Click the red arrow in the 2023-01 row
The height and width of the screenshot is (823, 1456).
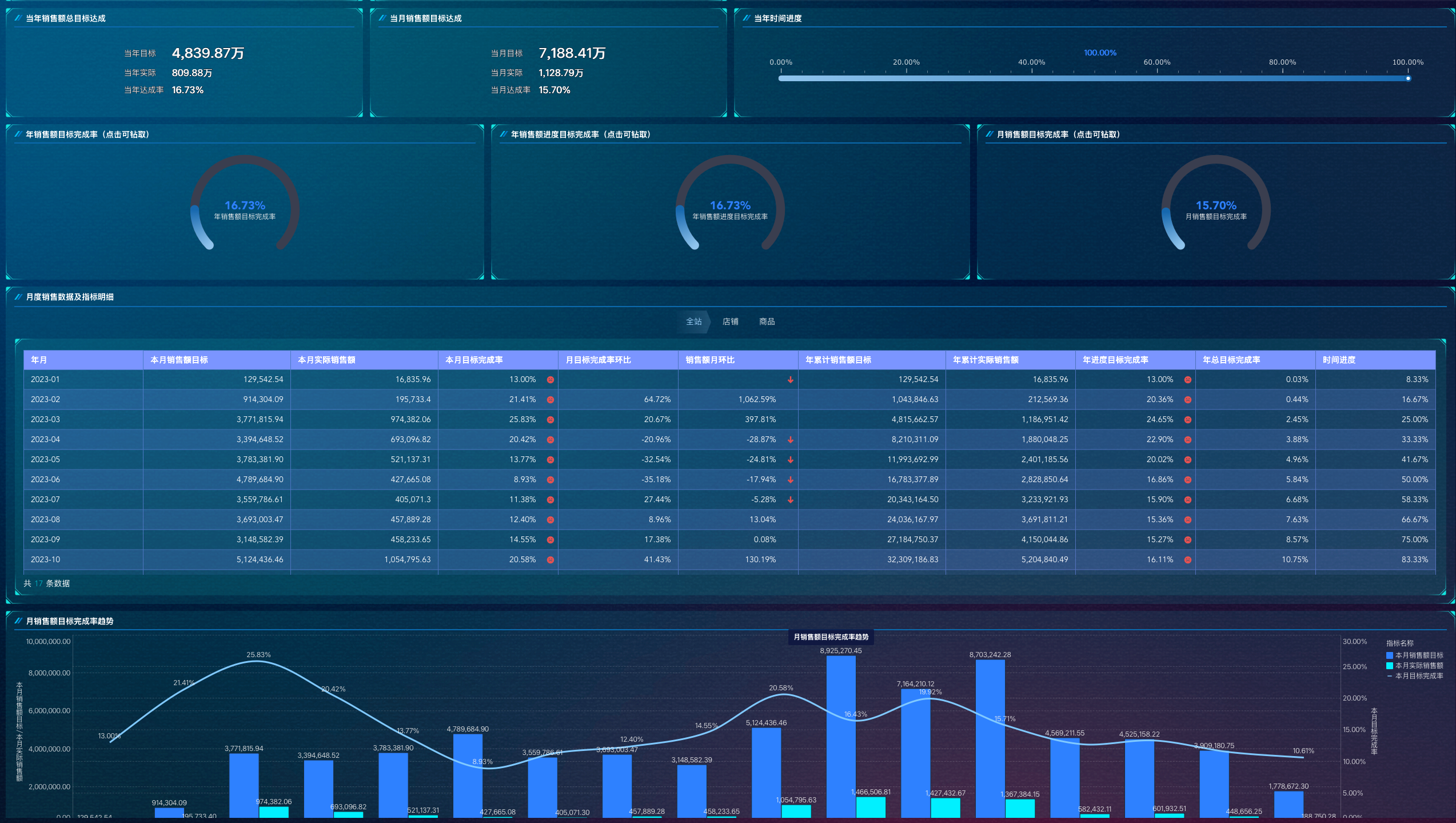(790, 380)
